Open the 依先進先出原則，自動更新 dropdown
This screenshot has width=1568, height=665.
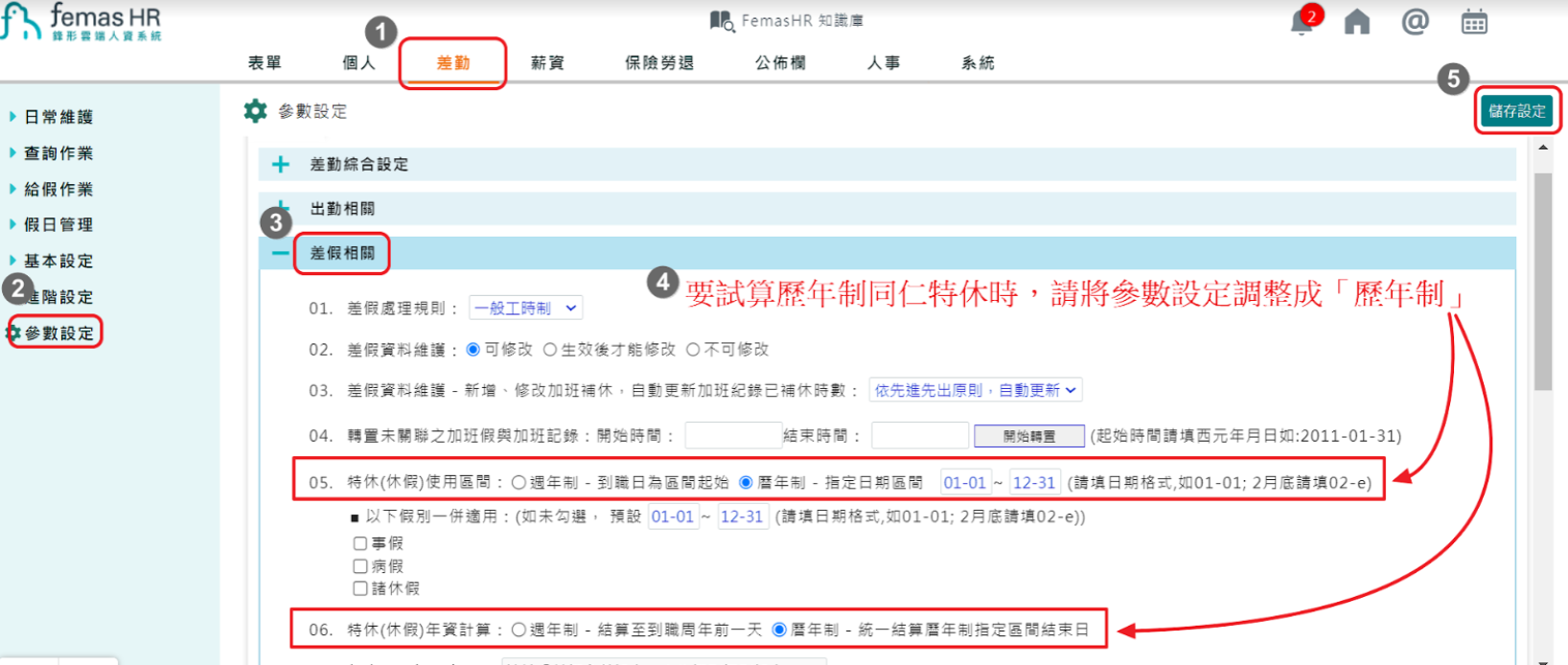pos(976,390)
